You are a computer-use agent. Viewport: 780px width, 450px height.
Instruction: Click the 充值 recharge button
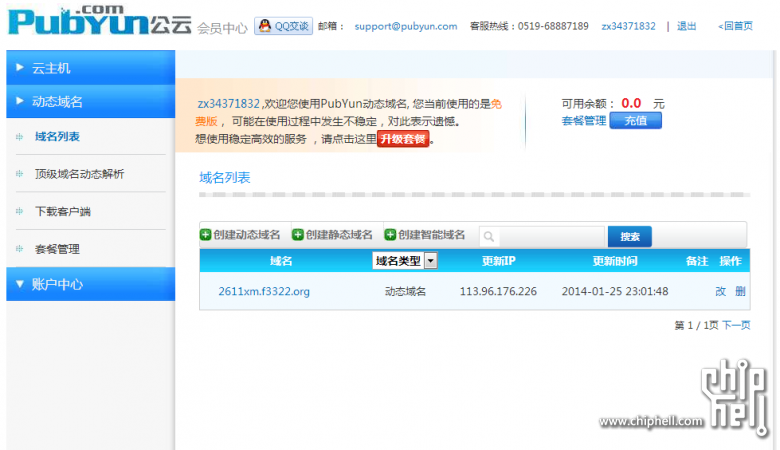click(636, 121)
